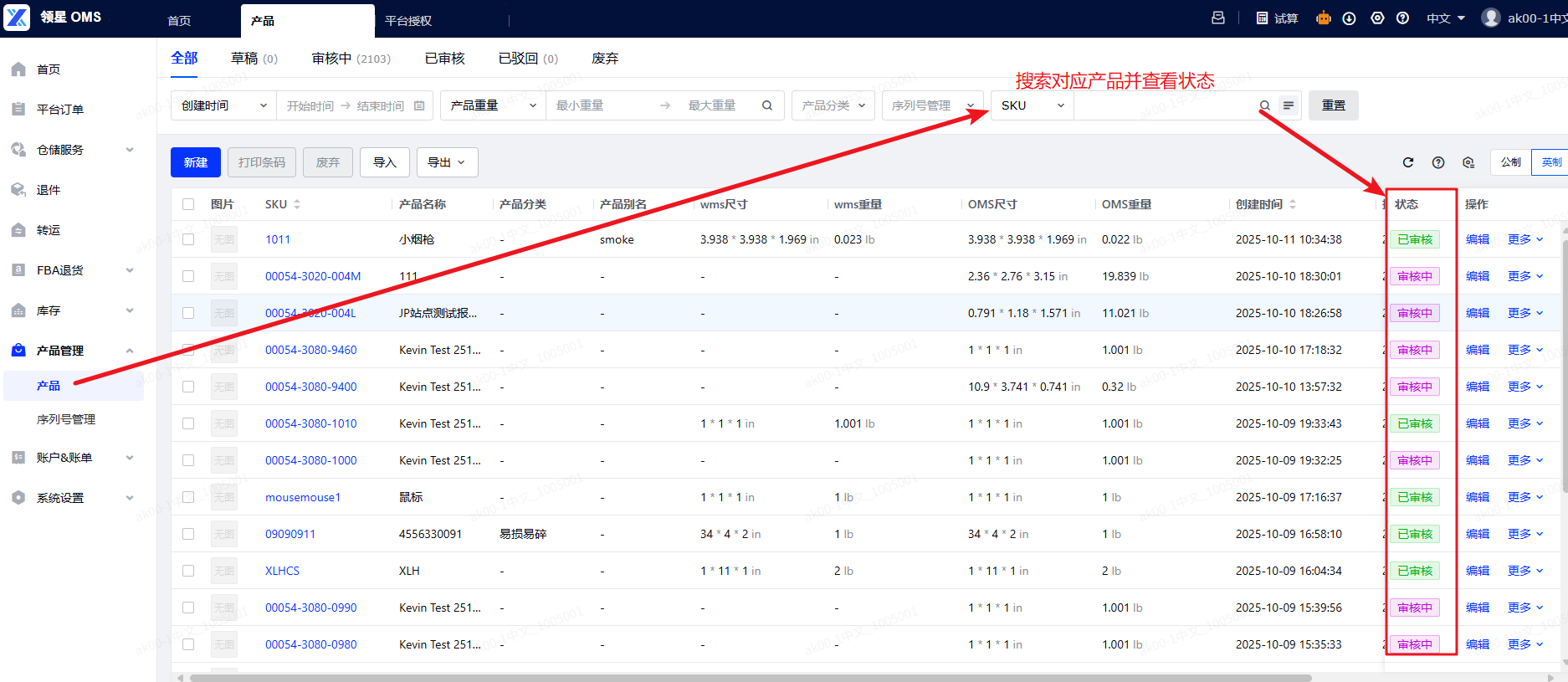Check the row for 00054-3080-9400
This screenshot has width=1568, height=682.
click(188, 387)
